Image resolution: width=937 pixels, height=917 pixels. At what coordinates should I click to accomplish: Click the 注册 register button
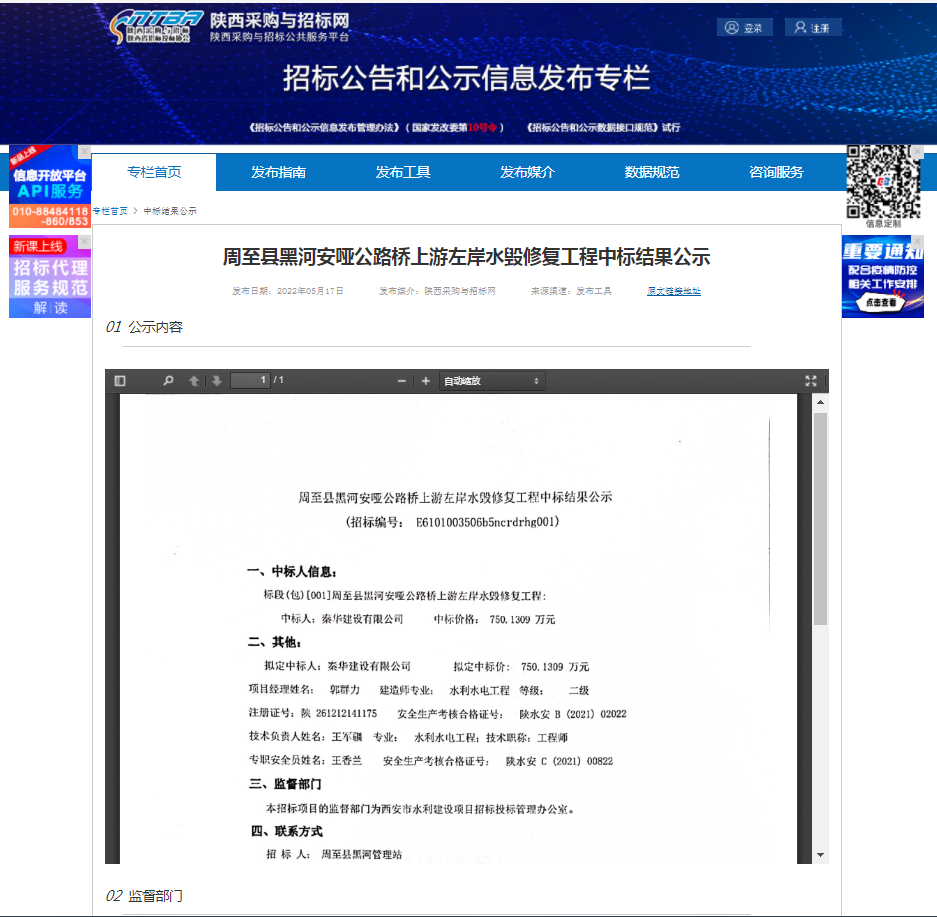813,27
